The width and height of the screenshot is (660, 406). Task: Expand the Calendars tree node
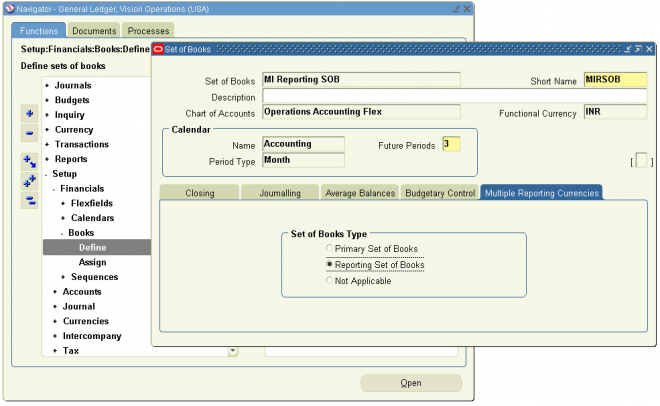(x=63, y=218)
